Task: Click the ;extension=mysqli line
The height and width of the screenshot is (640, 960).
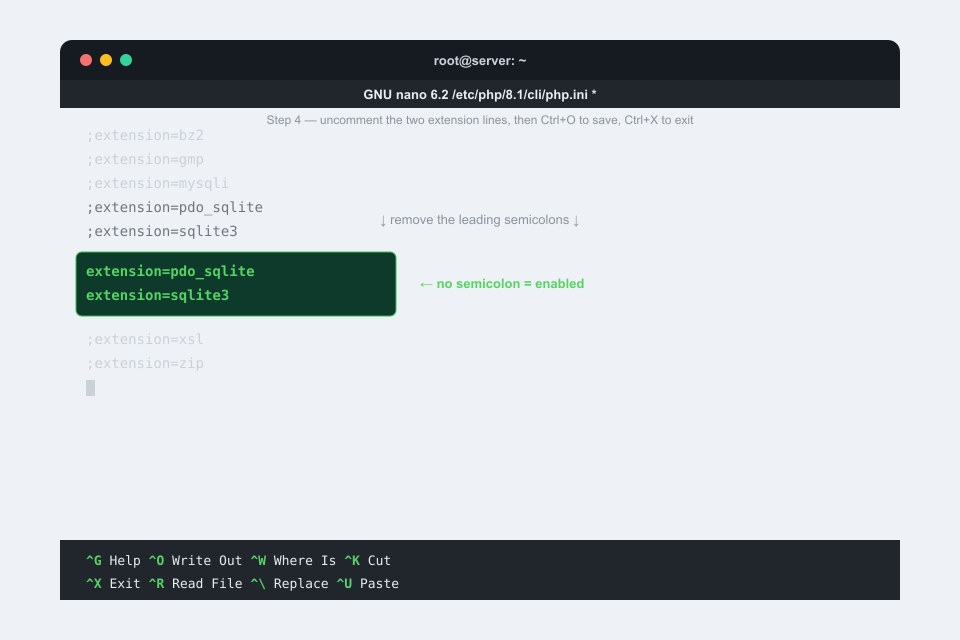Action: (x=157, y=183)
